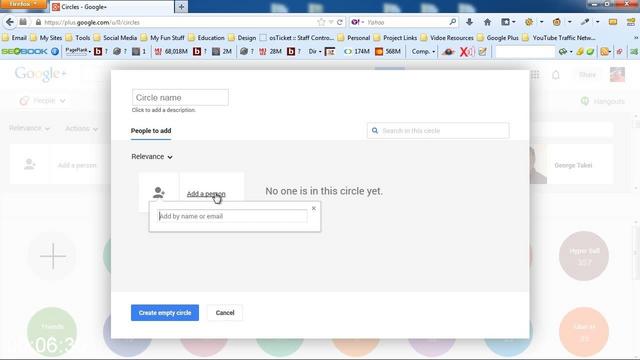Expand the Dir dropdown in SEO toolbar

pyautogui.click(x=314, y=51)
